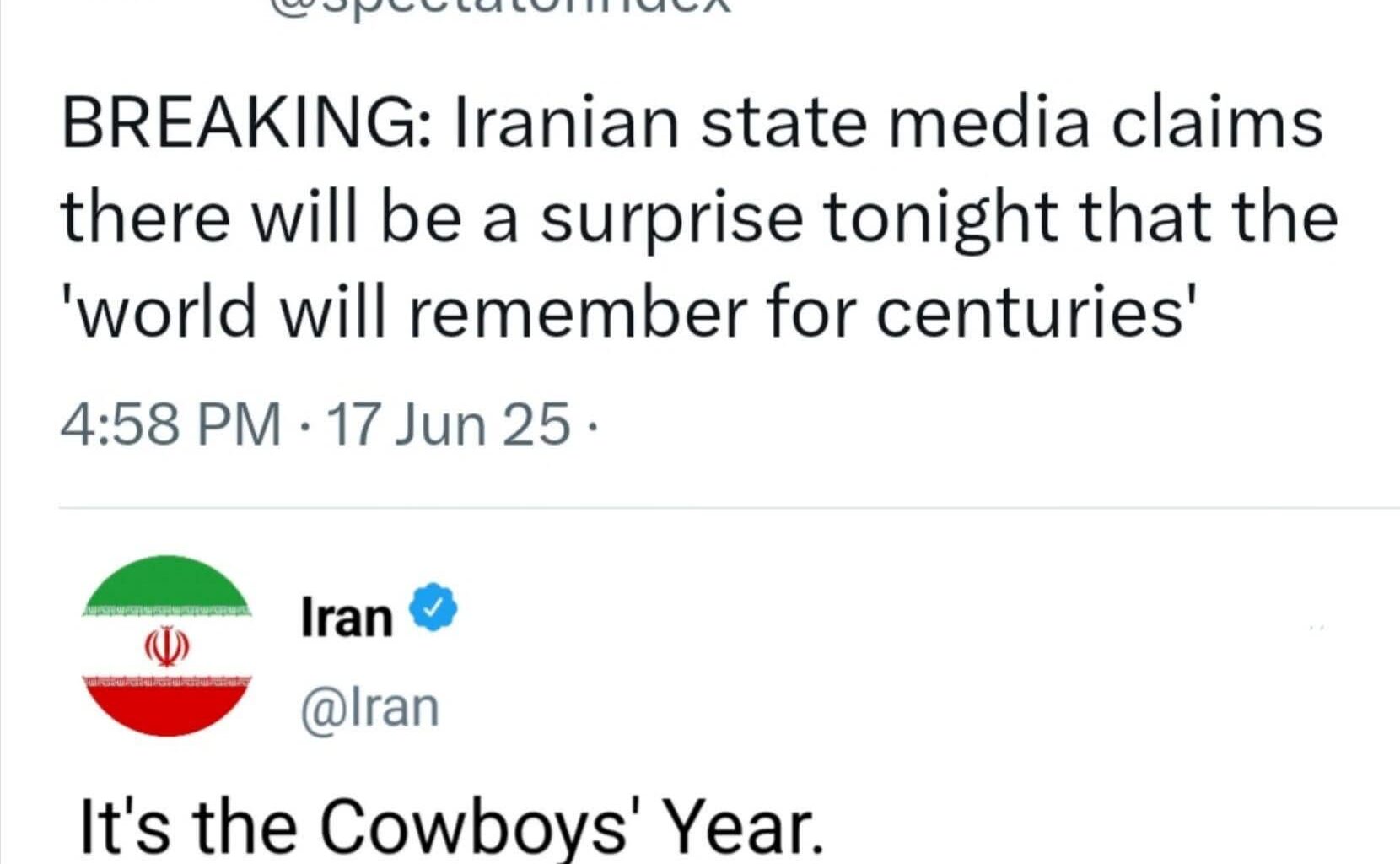Tap the red emblem in the flag center
This screenshot has height=864, width=1400.
pos(167,647)
